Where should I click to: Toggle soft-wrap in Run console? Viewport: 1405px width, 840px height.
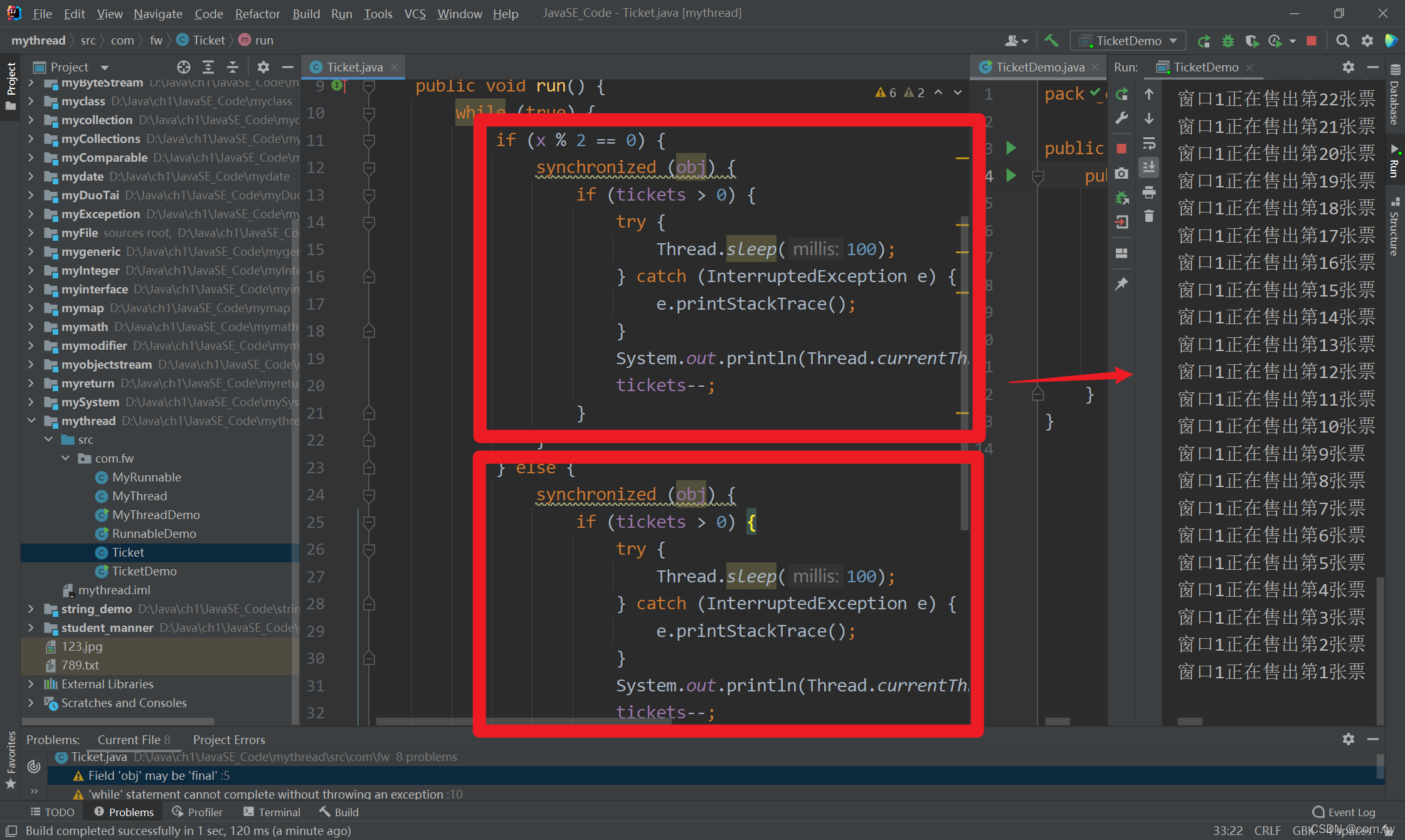(x=1149, y=144)
